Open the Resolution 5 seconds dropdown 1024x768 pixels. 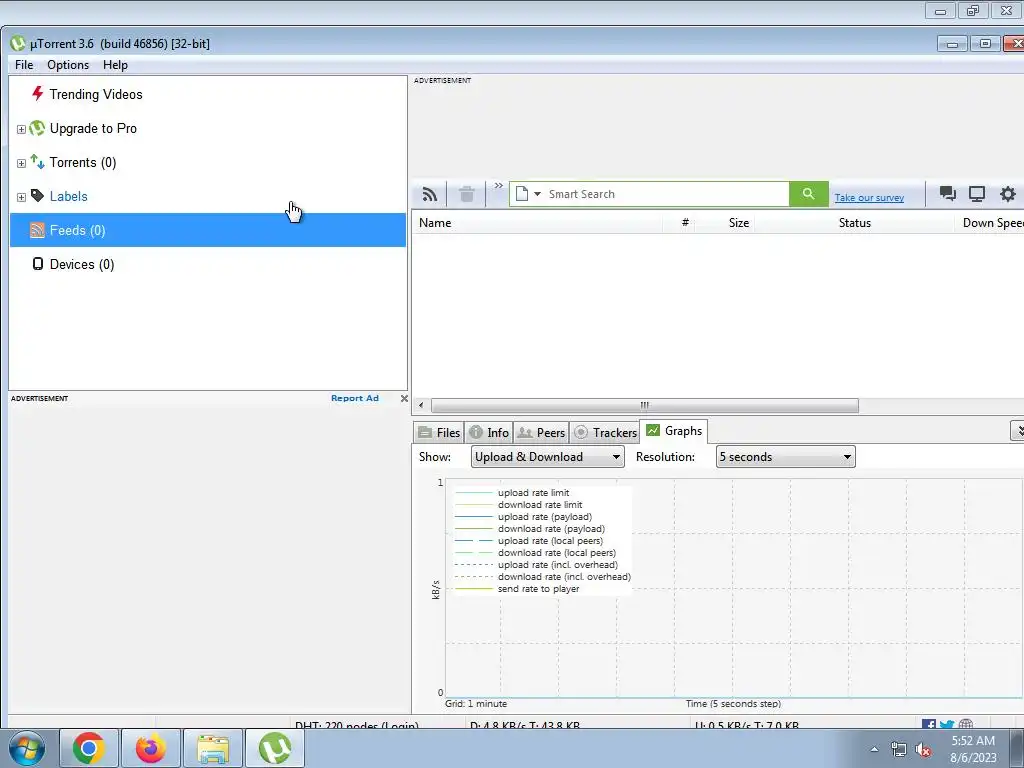(786, 456)
